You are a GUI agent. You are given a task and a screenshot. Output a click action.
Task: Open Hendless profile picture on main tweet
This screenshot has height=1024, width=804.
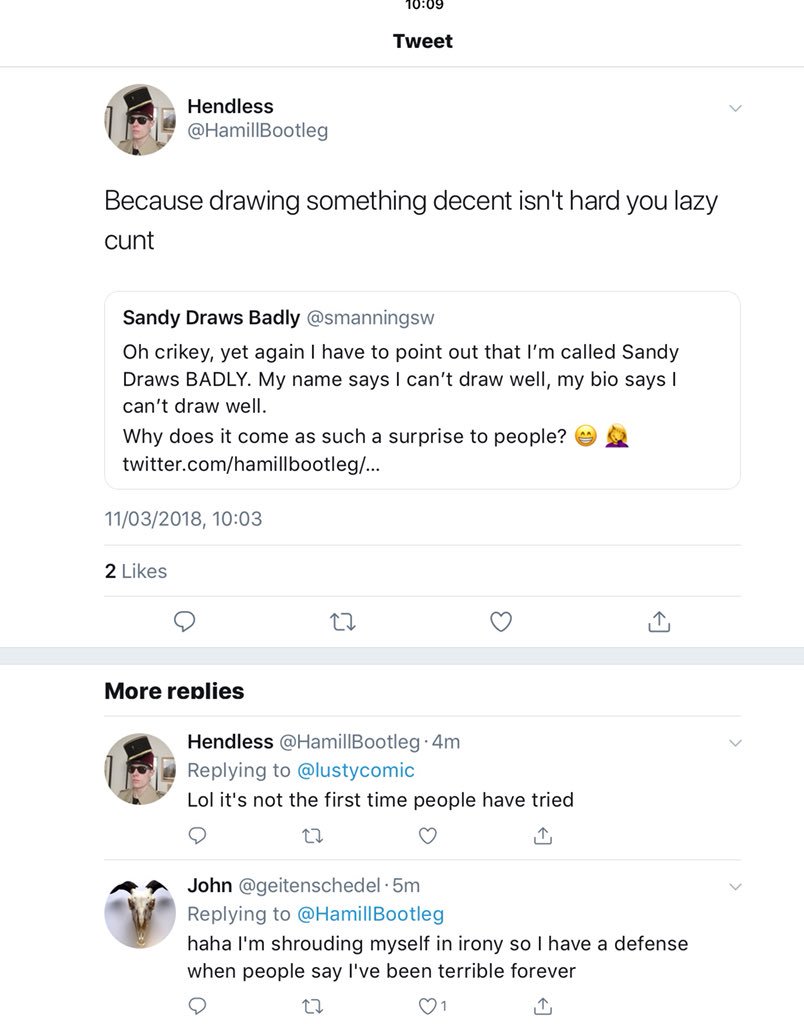click(x=140, y=120)
